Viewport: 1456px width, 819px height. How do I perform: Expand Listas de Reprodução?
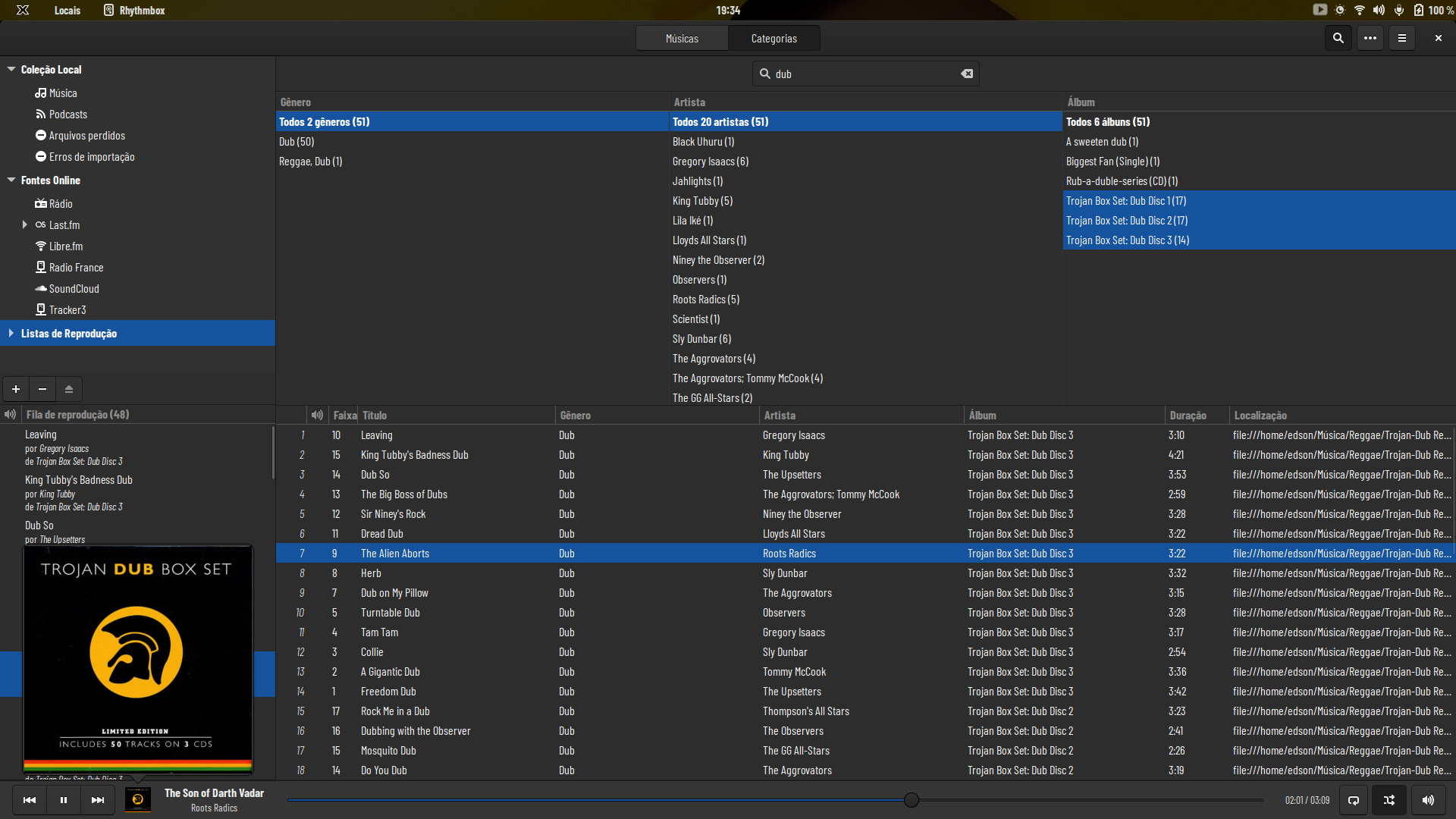(11, 333)
